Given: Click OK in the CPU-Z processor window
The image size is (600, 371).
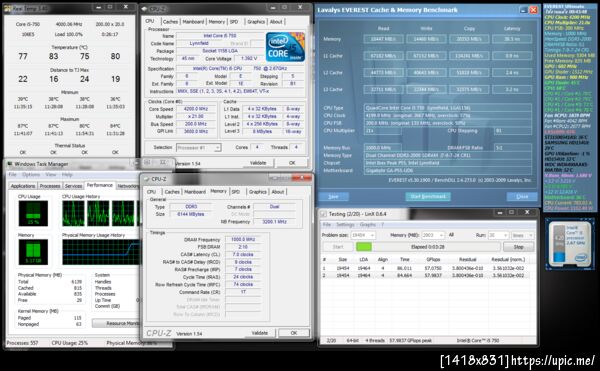Looking at the screenshot, I should coord(292,163).
